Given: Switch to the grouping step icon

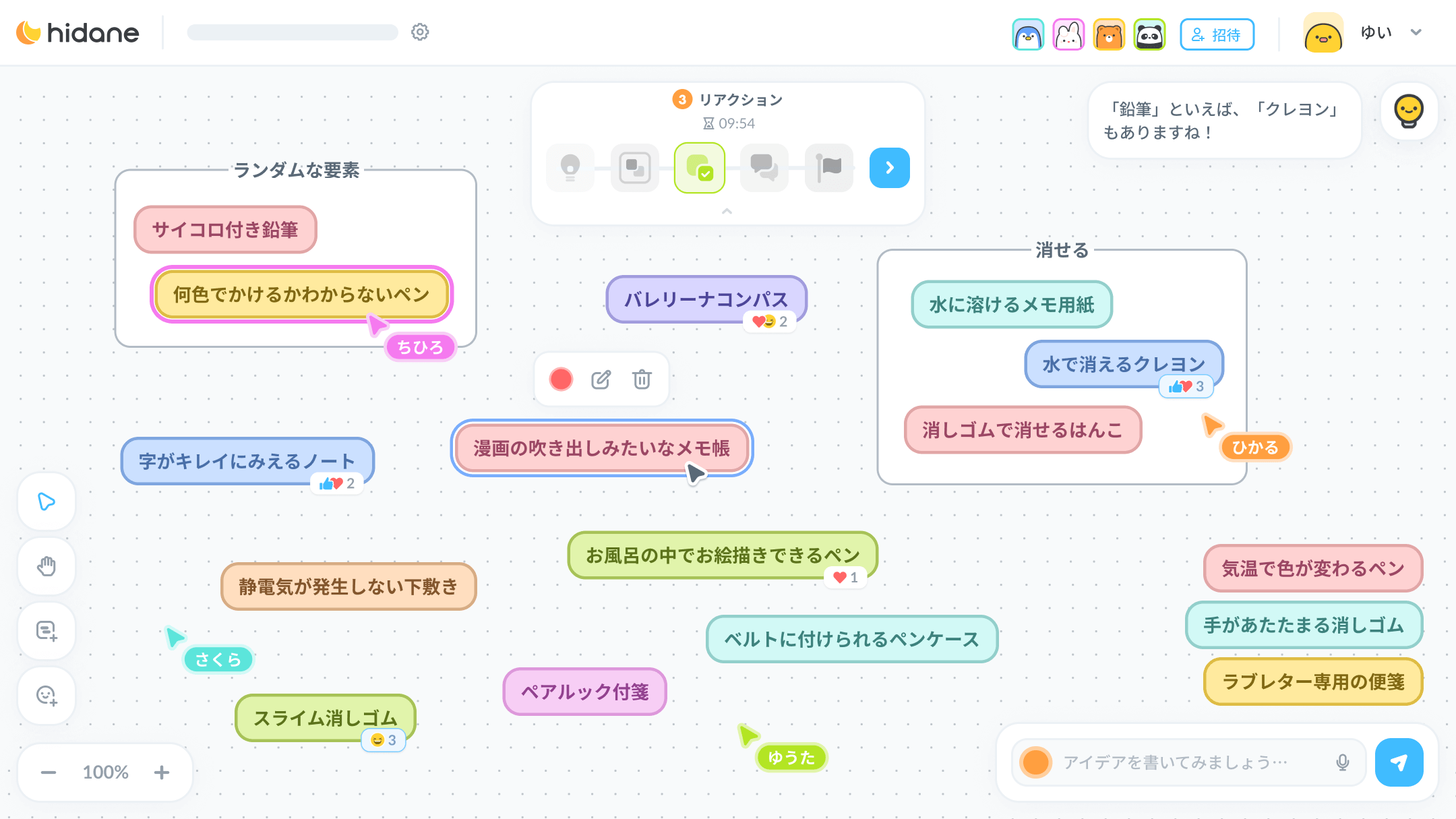Looking at the screenshot, I should (x=634, y=167).
